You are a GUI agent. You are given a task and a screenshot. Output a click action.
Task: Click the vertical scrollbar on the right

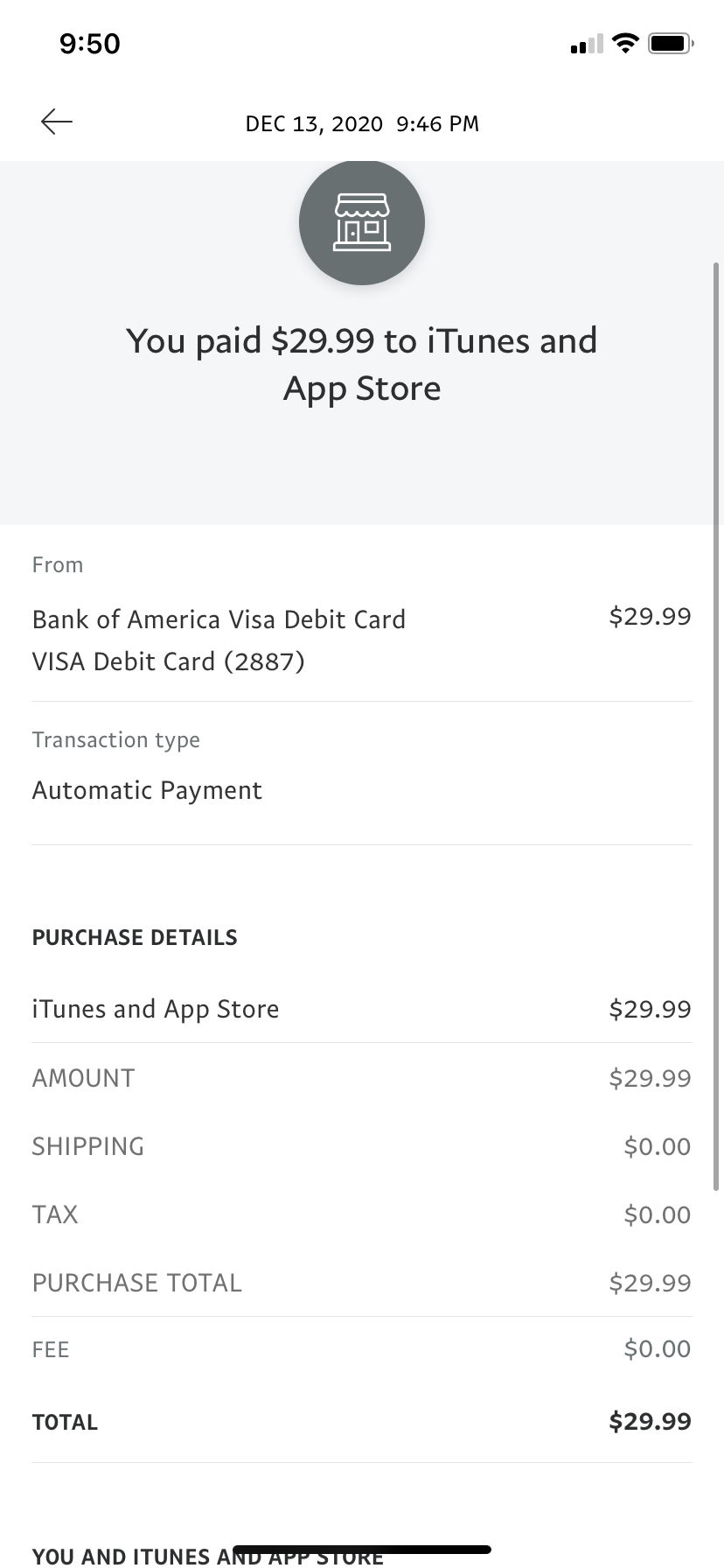tap(716, 726)
